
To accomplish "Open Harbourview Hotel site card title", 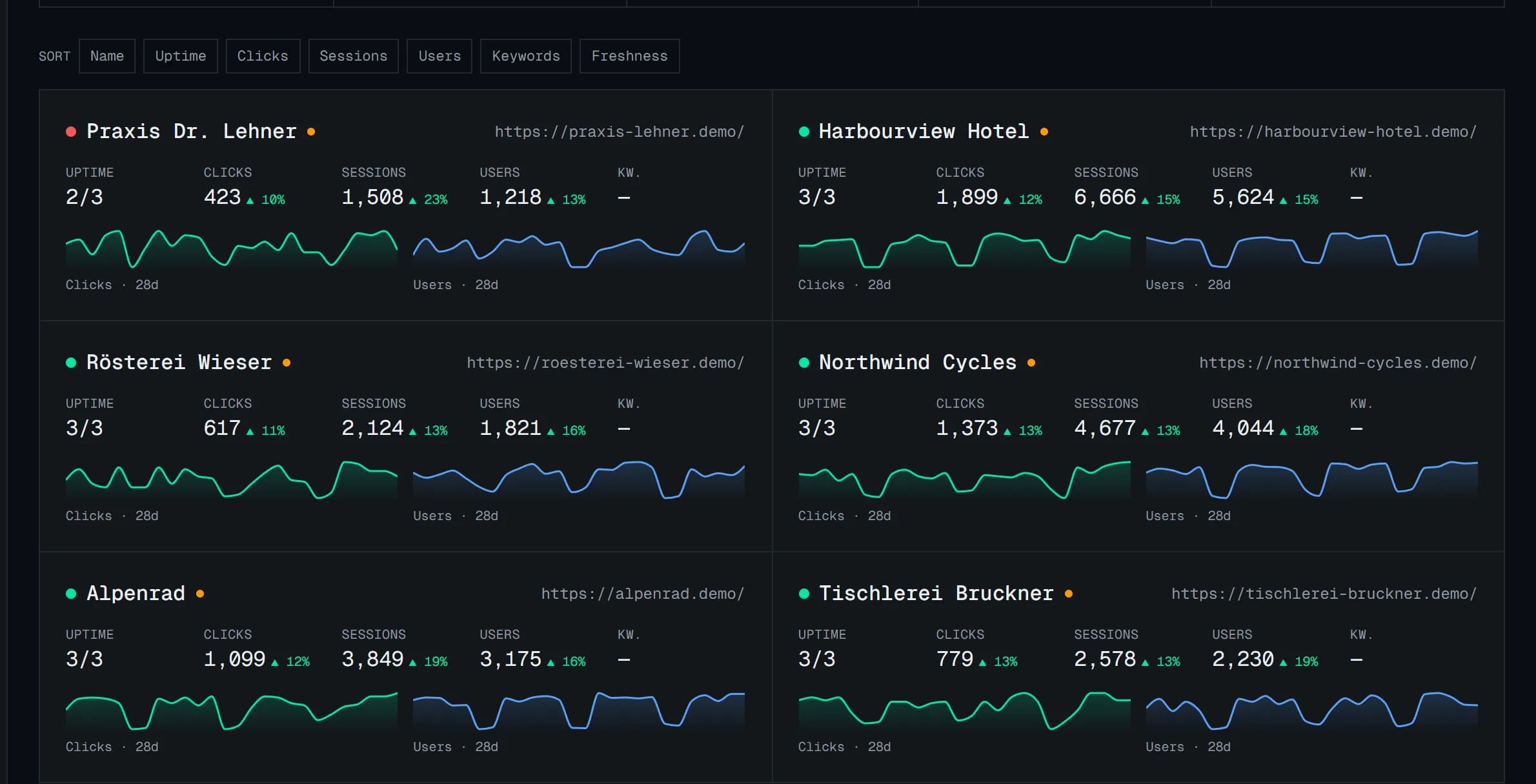I will pyautogui.click(x=924, y=132).
